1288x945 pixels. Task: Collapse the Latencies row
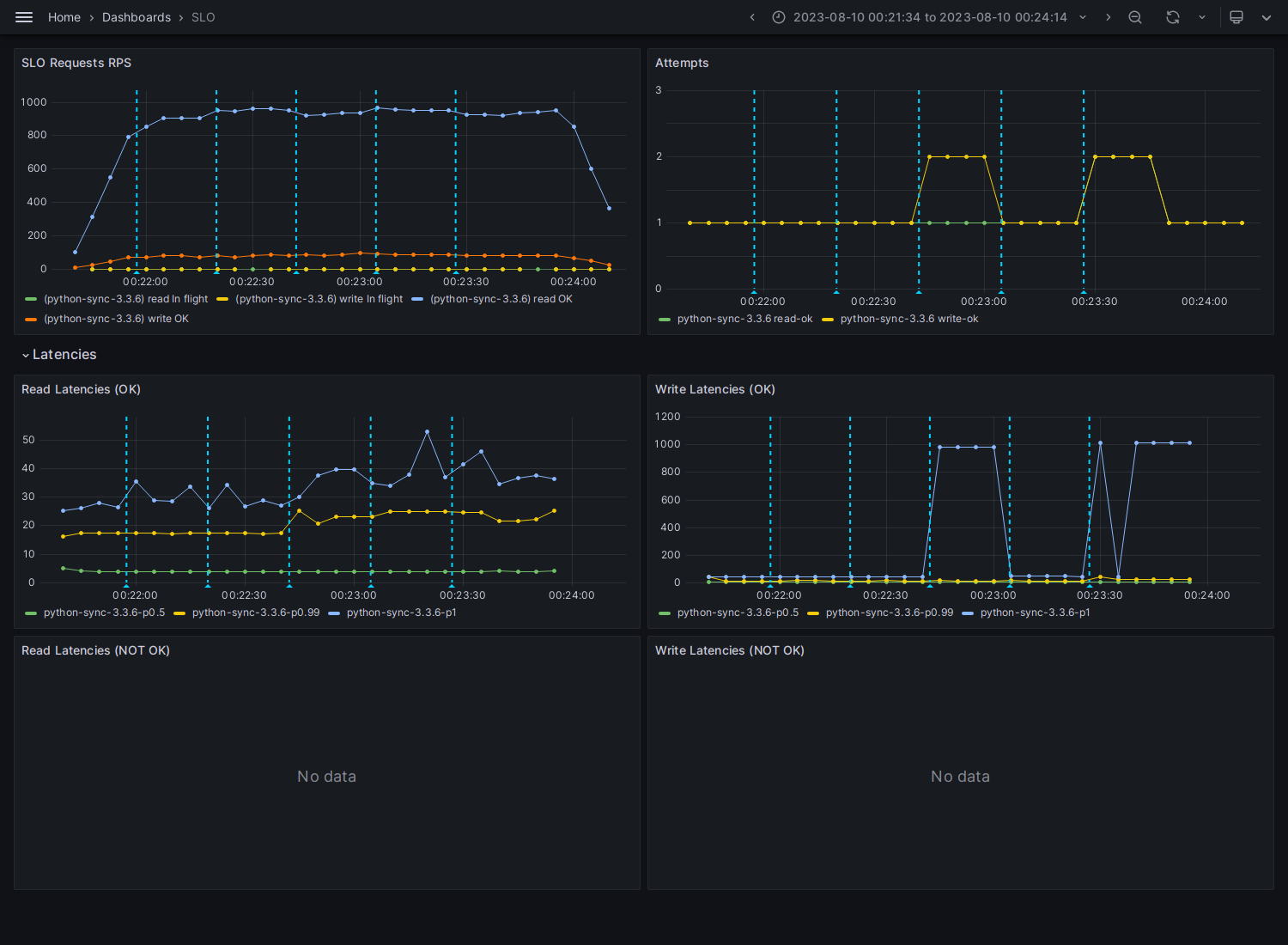[26, 355]
